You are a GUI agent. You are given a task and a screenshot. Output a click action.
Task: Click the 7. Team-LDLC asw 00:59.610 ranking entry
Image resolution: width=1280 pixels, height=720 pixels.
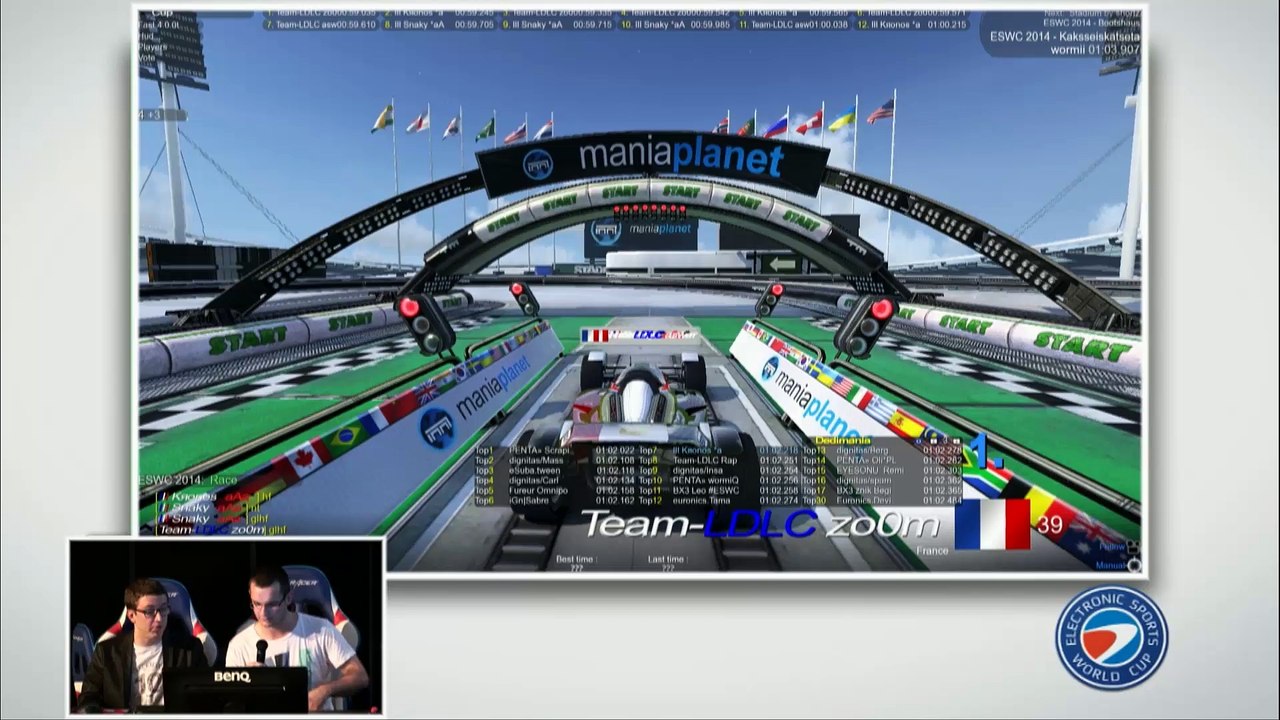(x=321, y=24)
